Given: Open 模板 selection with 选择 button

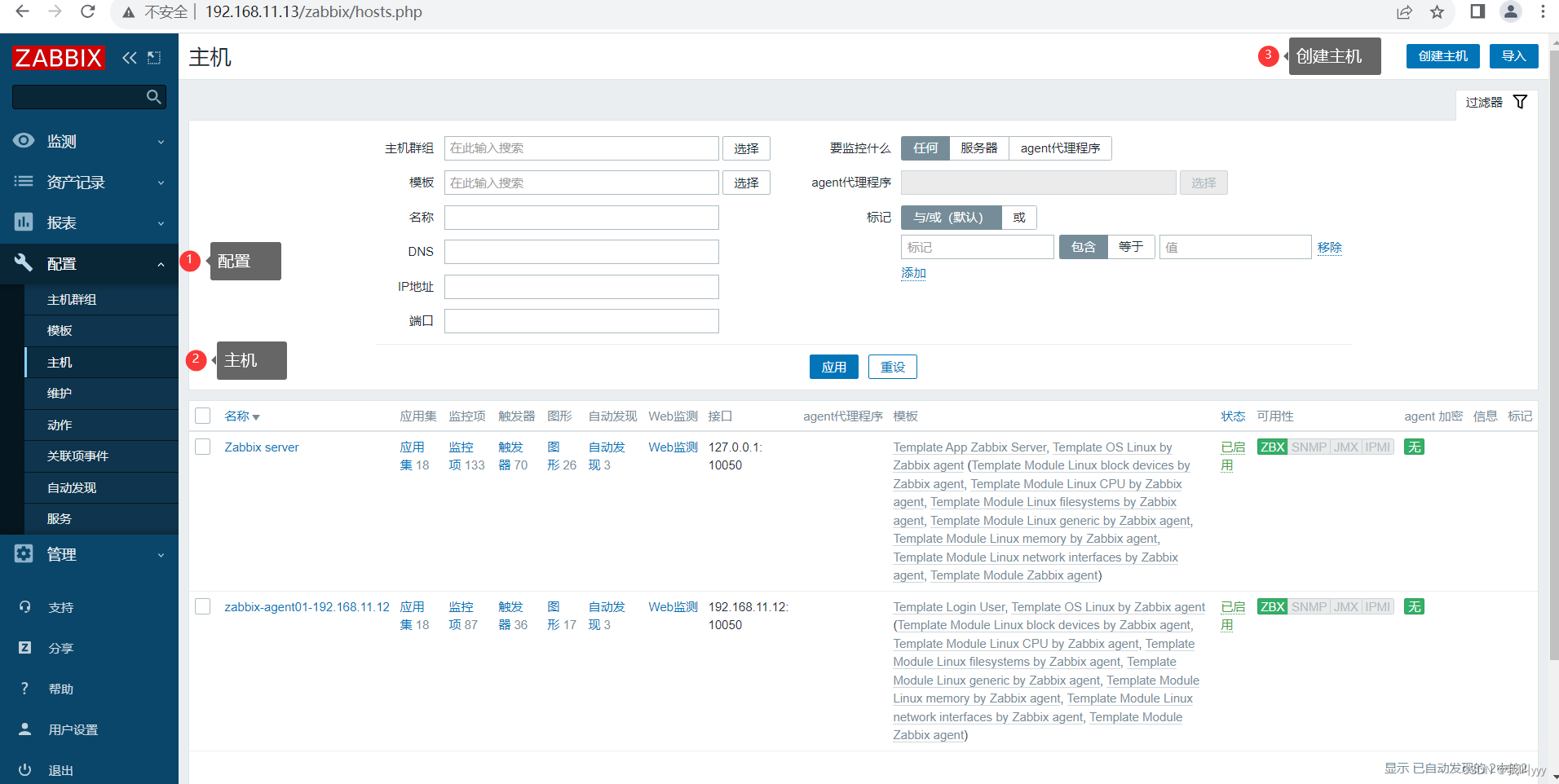Looking at the screenshot, I should (746, 183).
